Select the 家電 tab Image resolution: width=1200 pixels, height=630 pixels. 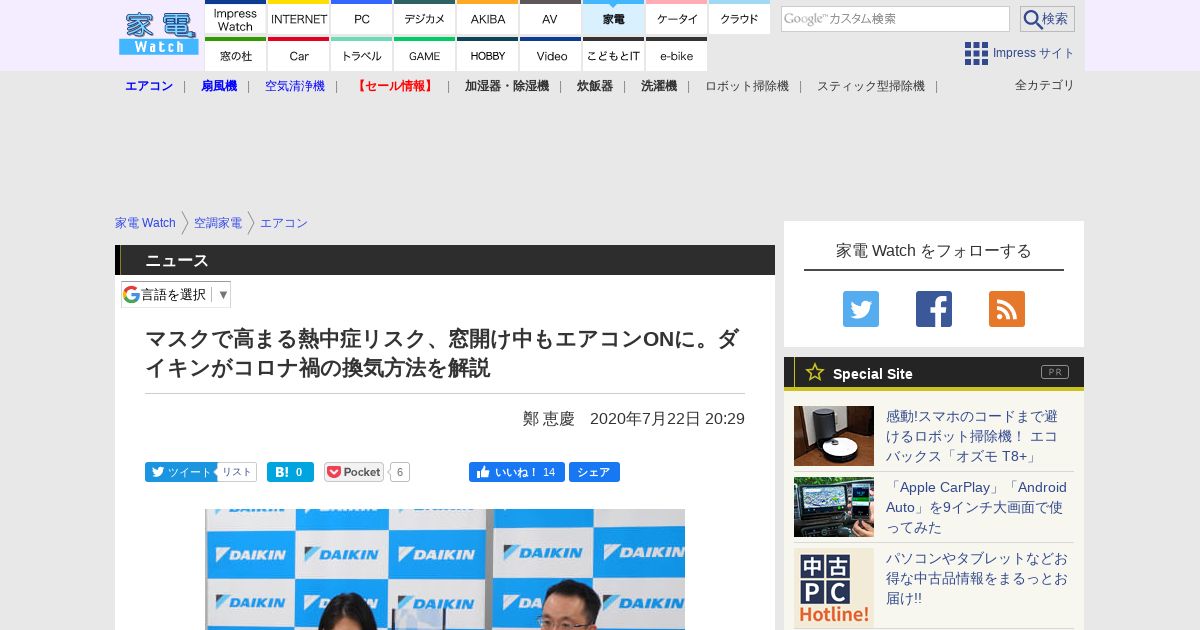(613, 19)
